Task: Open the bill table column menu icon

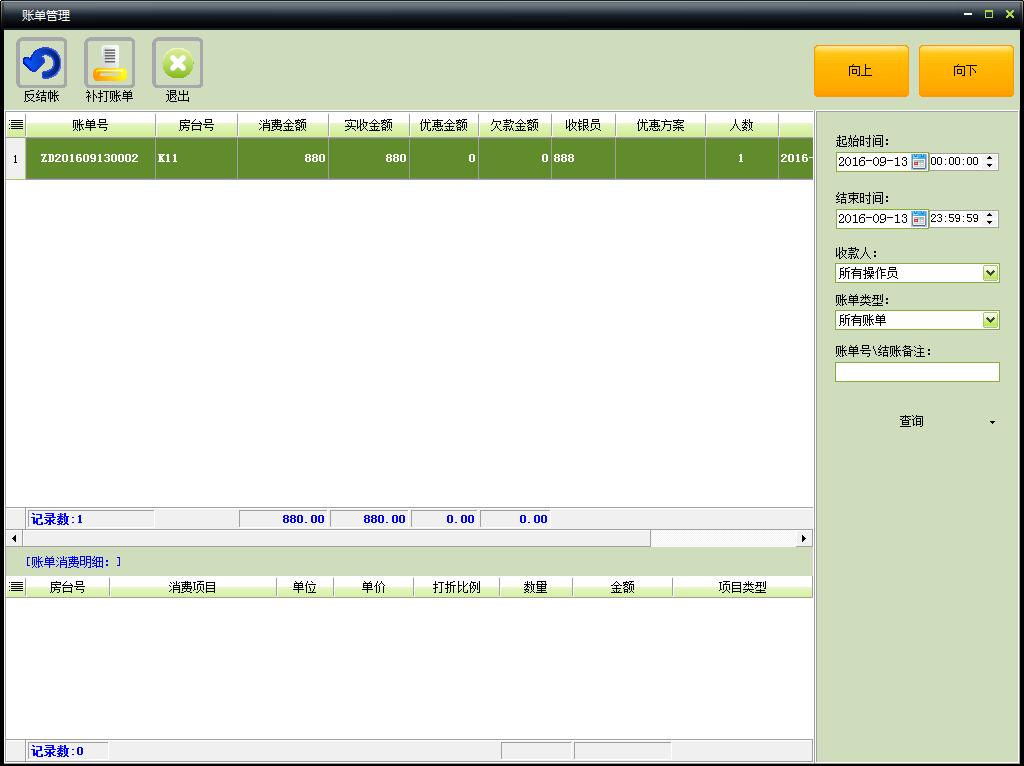Action: (x=16, y=125)
